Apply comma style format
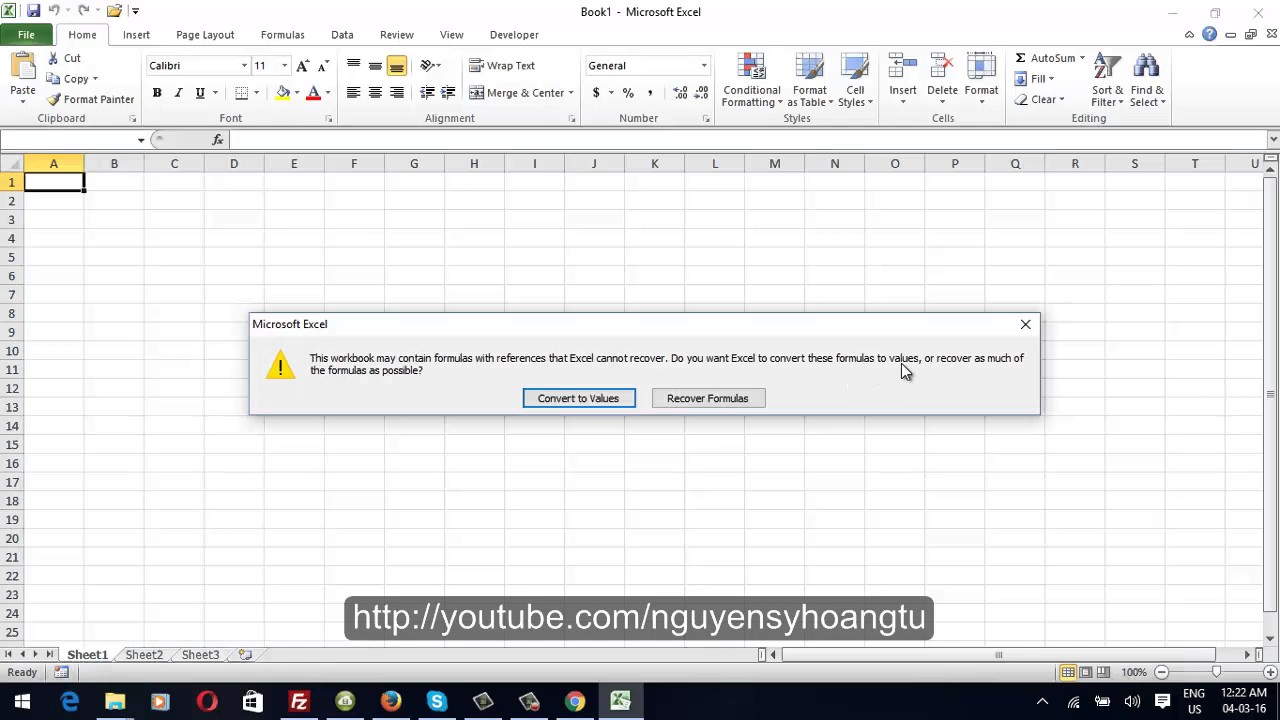Screen dimensions: 1280x720 [650, 93]
